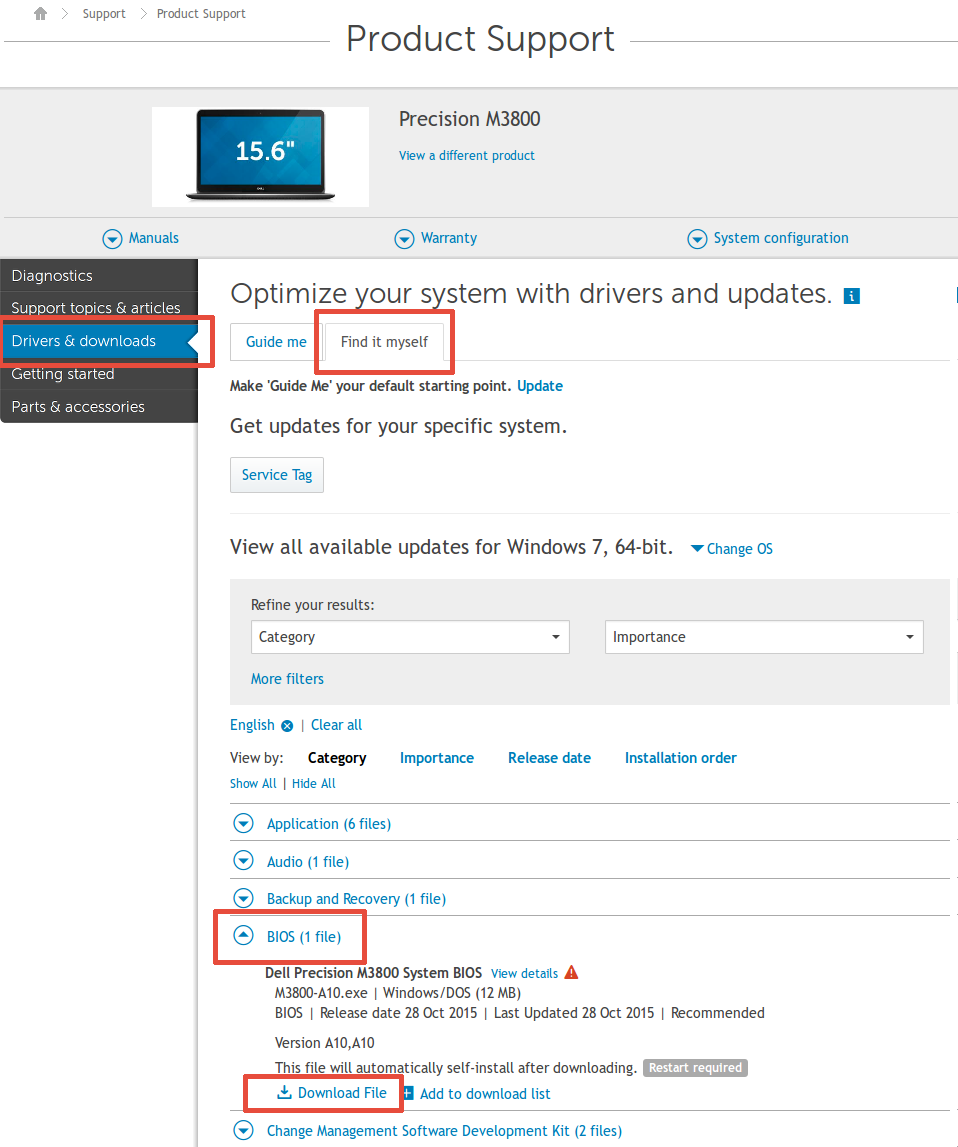Click the Warranty circle arrow icon
The width and height of the screenshot is (958, 1147).
pyautogui.click(x=404, y=238)
